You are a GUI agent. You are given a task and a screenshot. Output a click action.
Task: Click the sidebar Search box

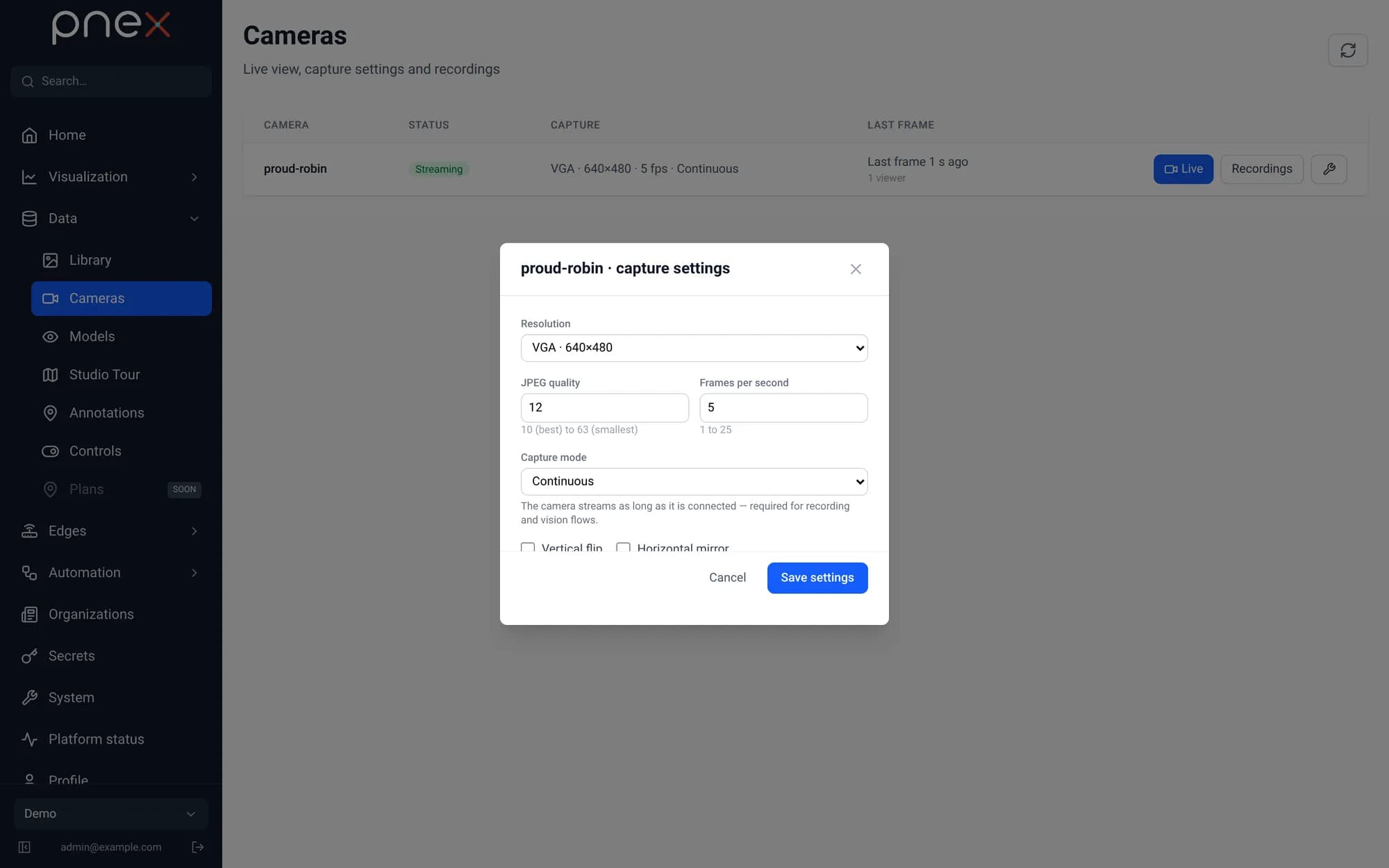tap(111, 81)
